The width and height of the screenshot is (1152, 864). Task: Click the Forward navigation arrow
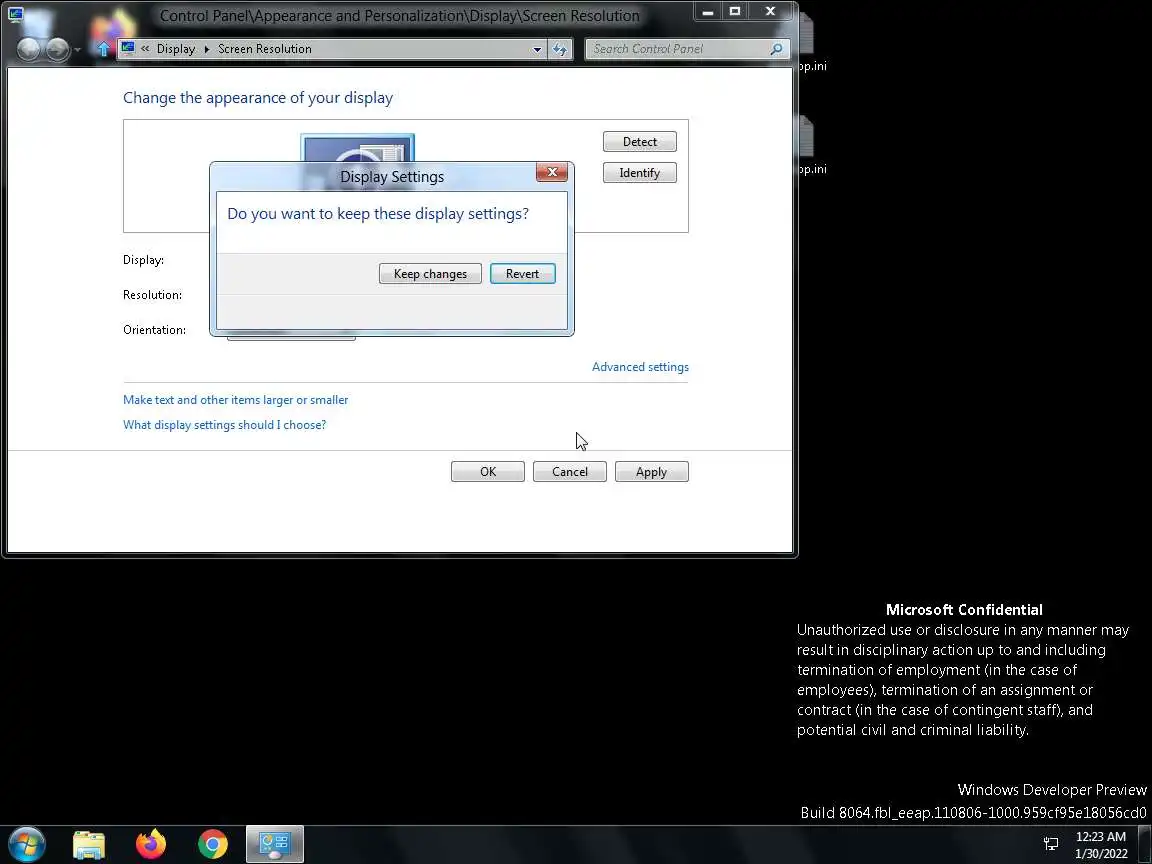coord(57,49)
